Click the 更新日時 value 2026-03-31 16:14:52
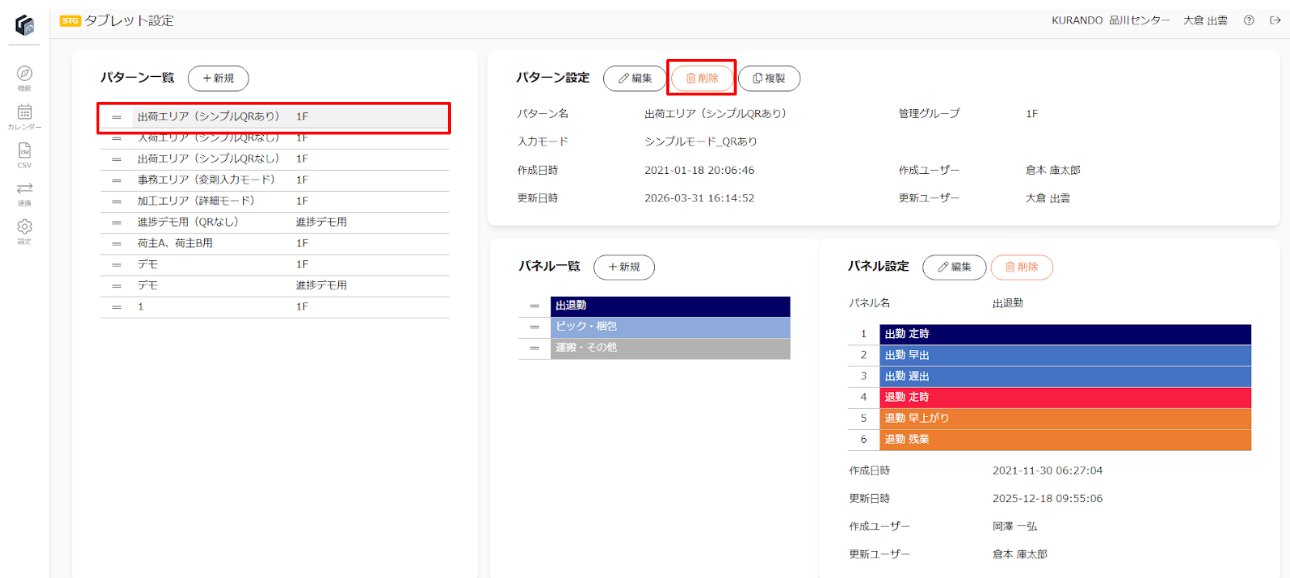The image size is (1290, 578). [699, 198]
